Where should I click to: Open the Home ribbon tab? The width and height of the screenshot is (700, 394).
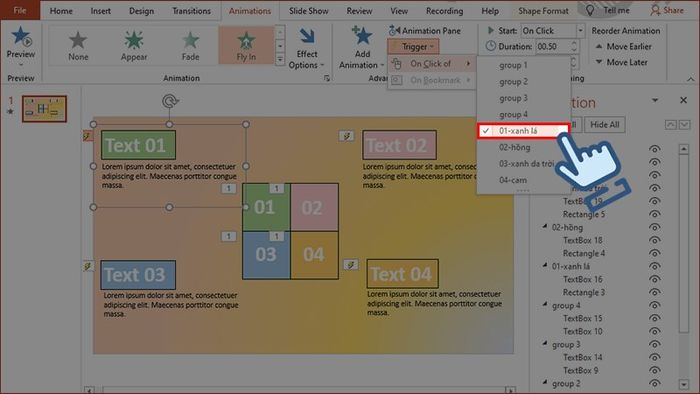click(x=61, y=11)
